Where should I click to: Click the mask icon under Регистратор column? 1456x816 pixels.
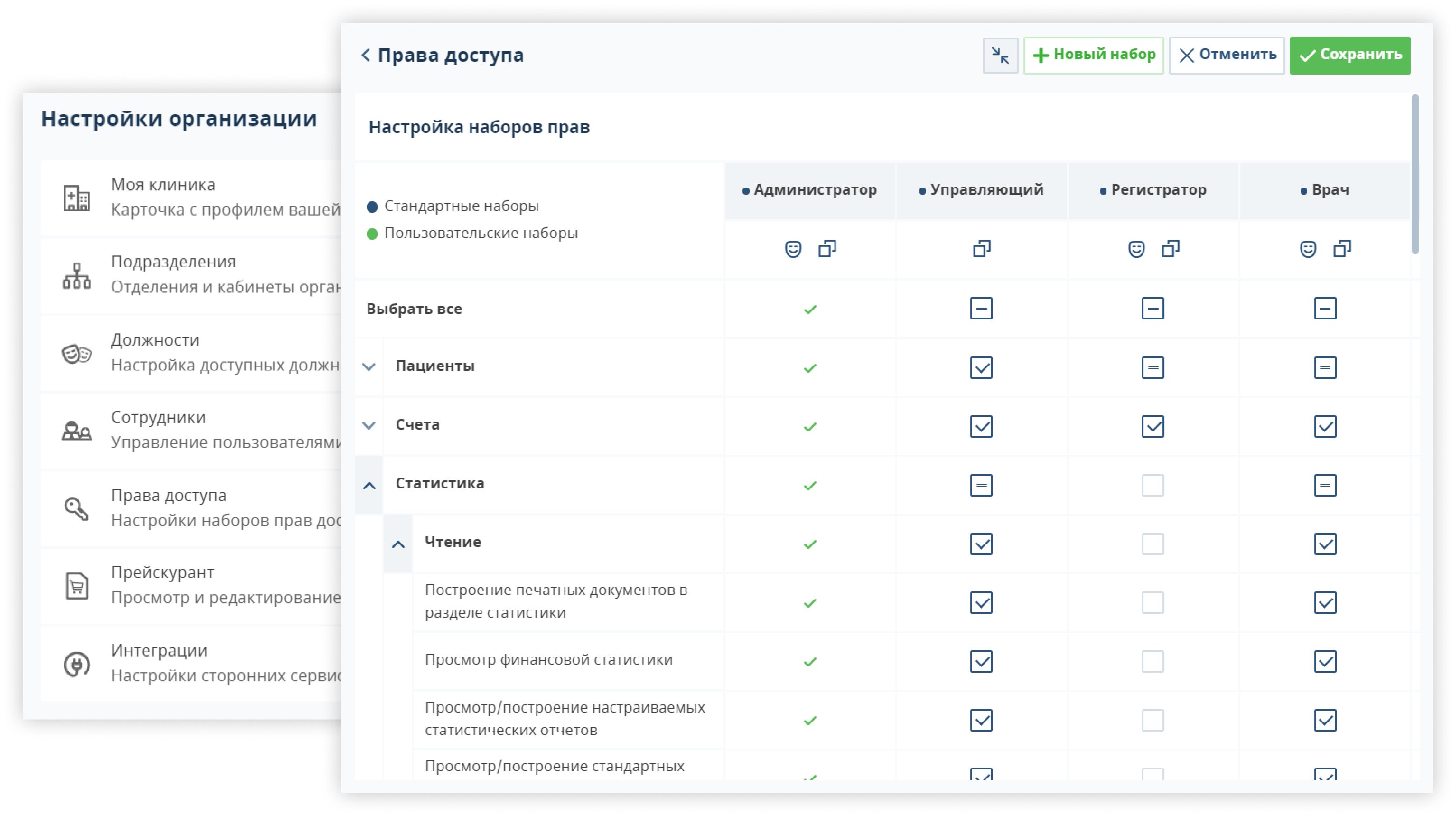(x=1136, y=249)
